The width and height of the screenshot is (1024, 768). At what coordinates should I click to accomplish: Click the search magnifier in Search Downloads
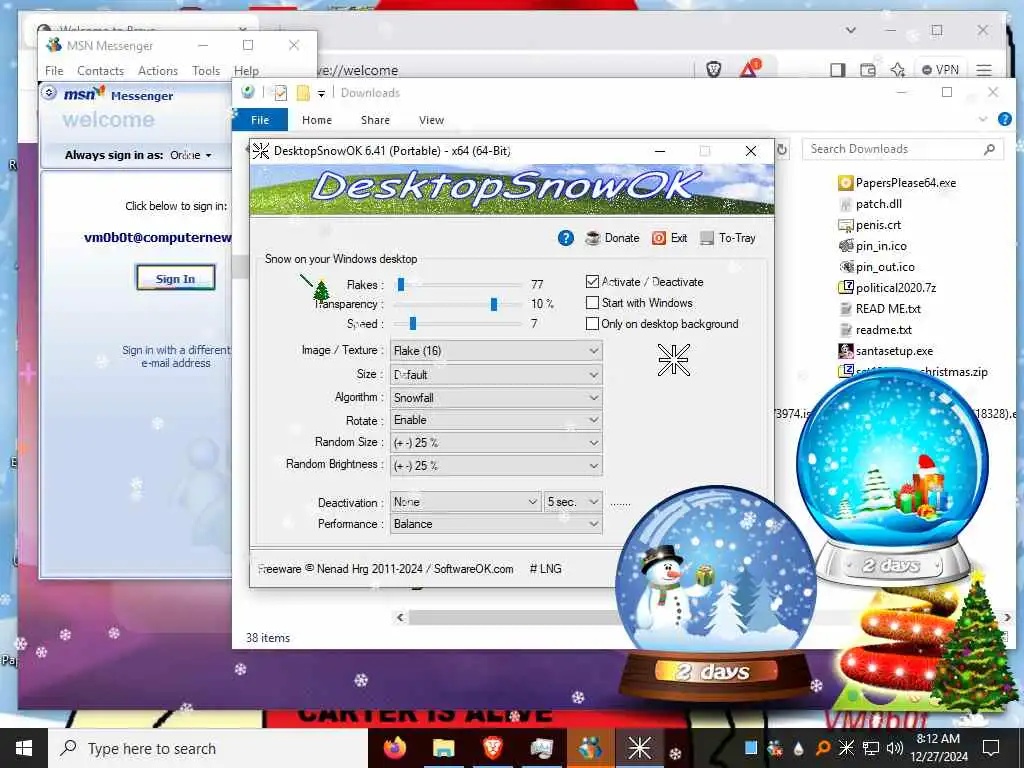(x=989, y=149)
